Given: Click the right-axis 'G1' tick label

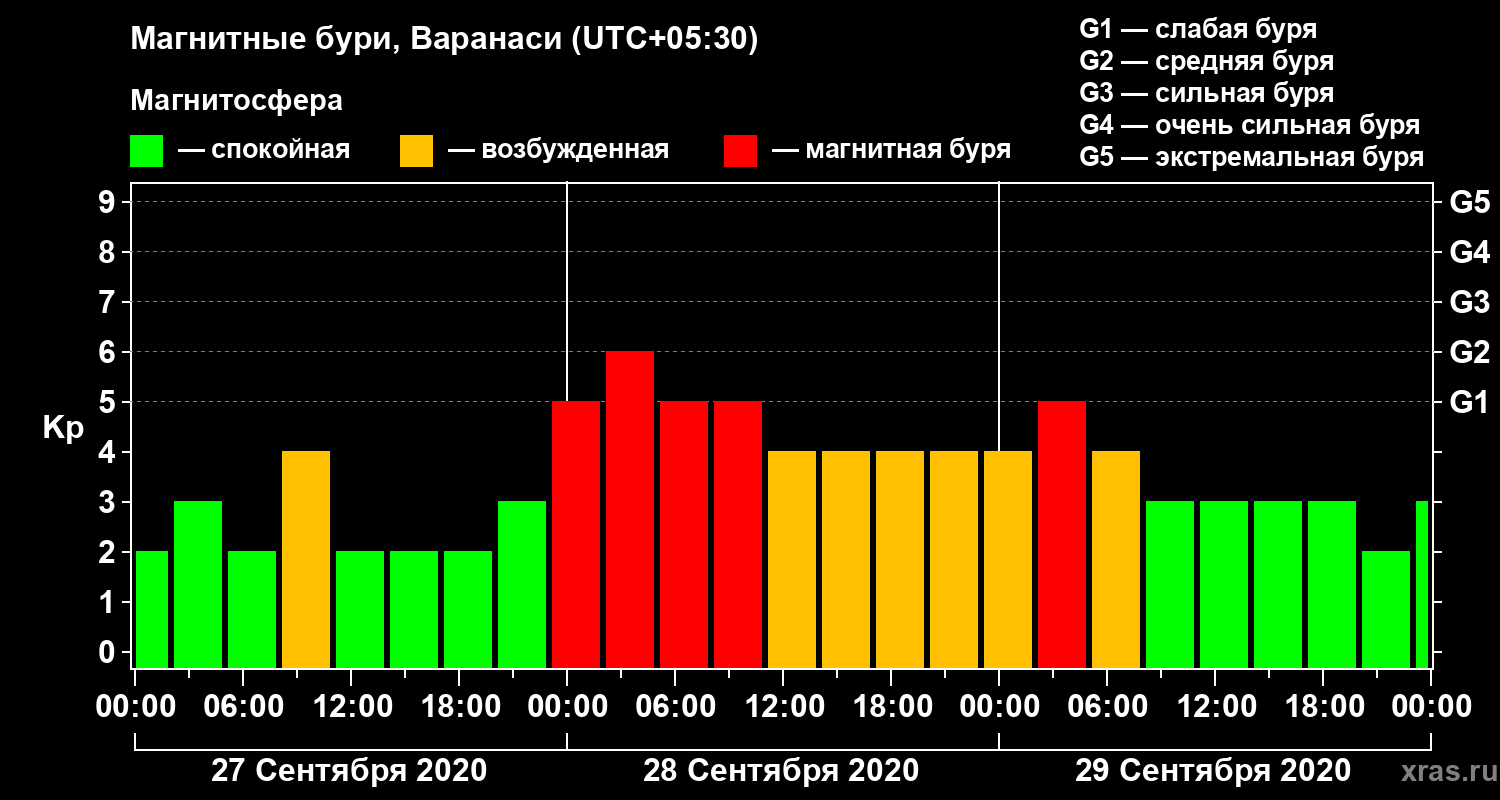Looking at the screenshot, I should point(1469,402).
